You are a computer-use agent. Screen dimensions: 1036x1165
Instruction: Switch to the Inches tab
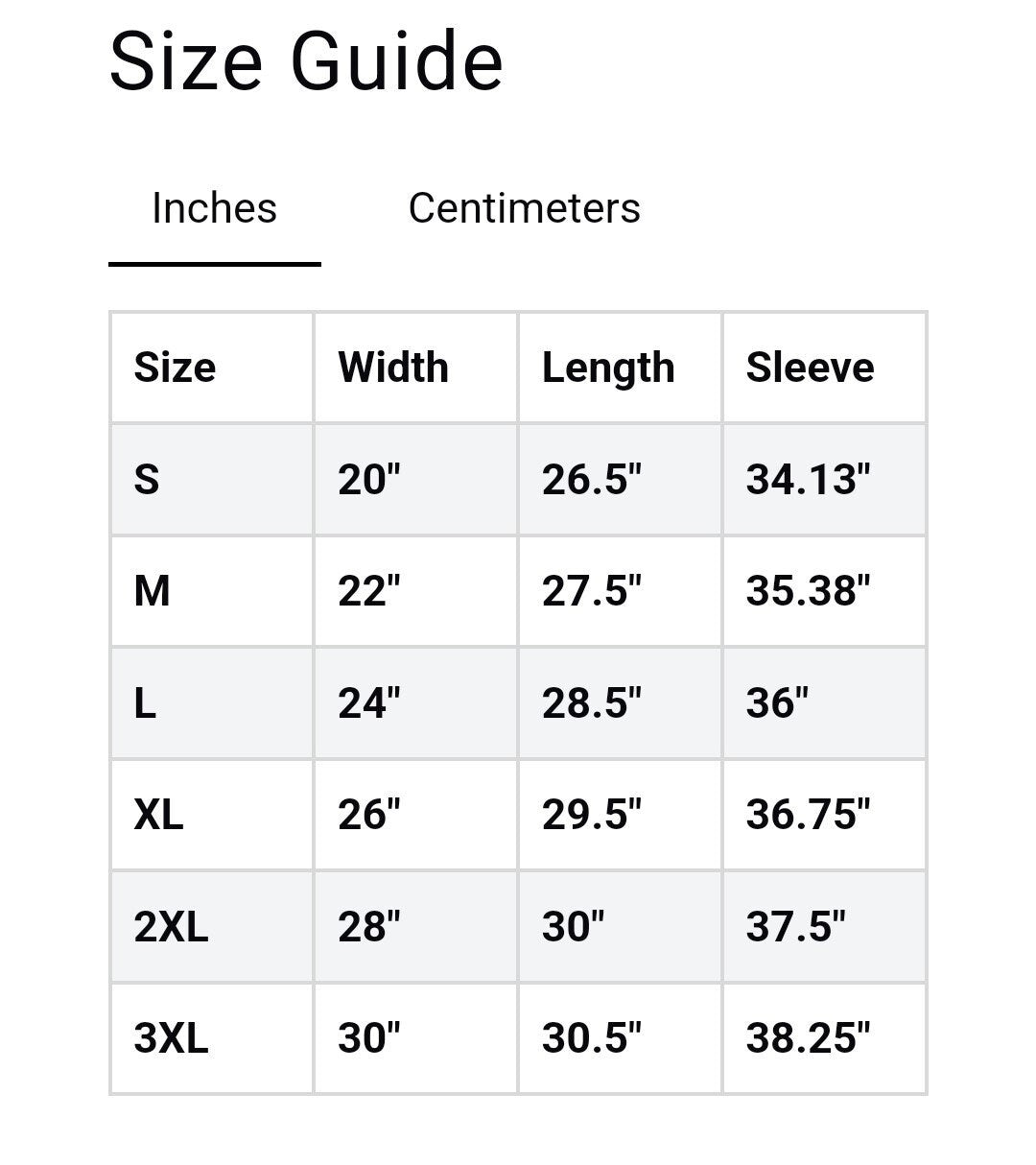(x=214, y=208)
